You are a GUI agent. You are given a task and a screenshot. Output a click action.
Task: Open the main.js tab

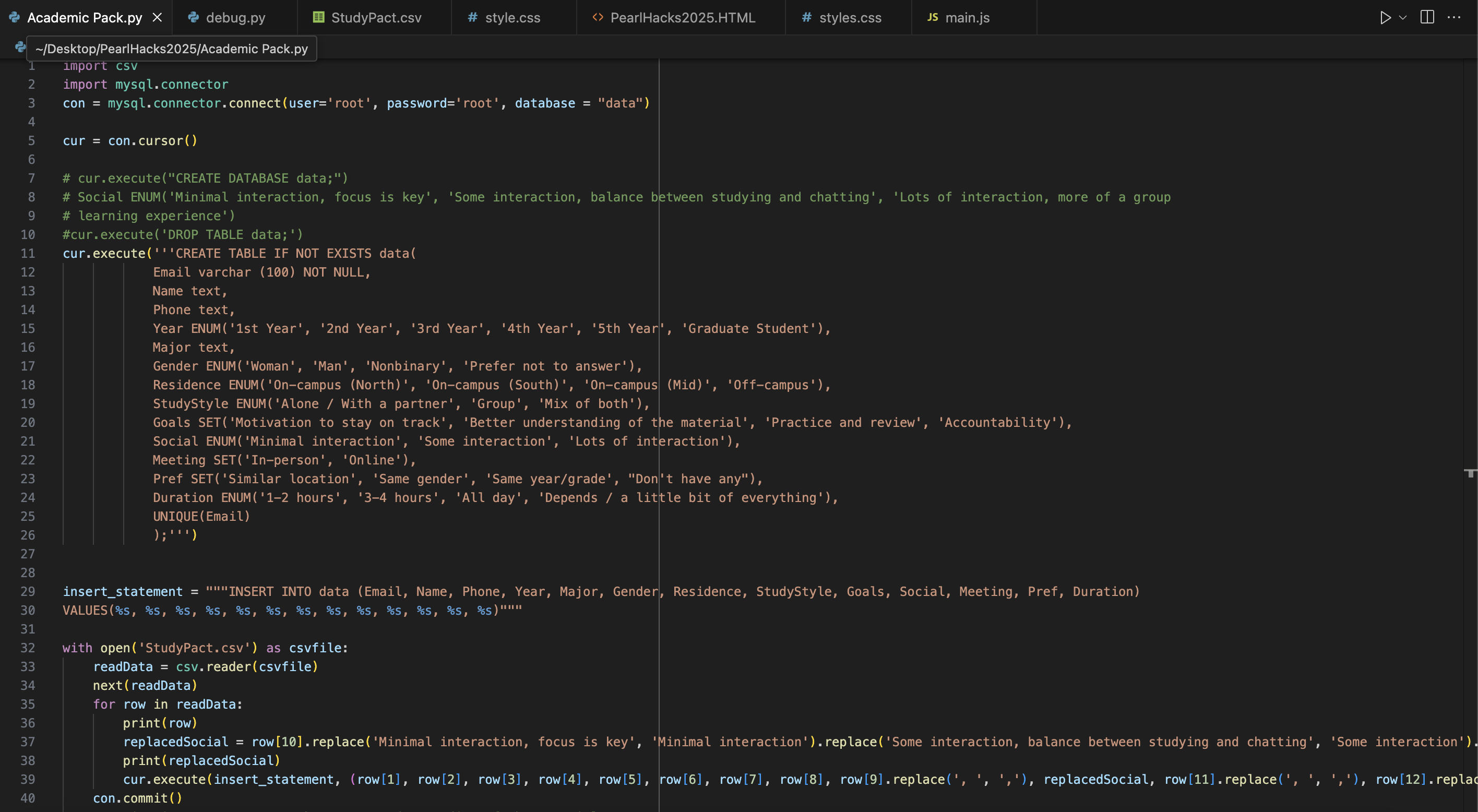[967, 18]
